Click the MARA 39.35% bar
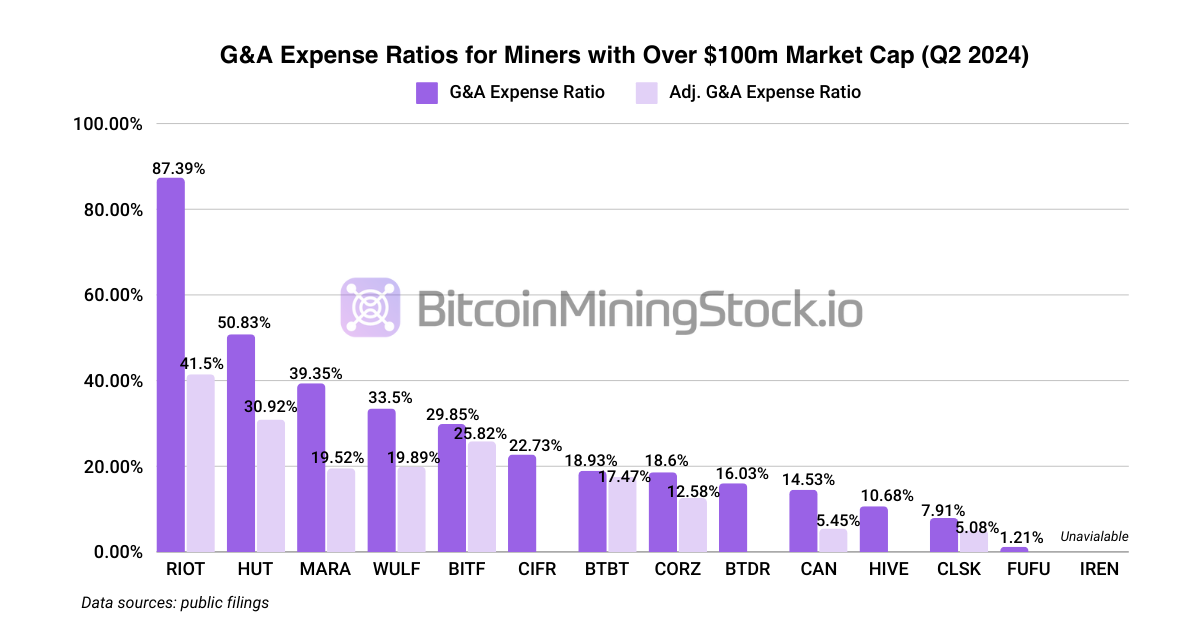1200x628 pixels. click(x=311, y=468)
